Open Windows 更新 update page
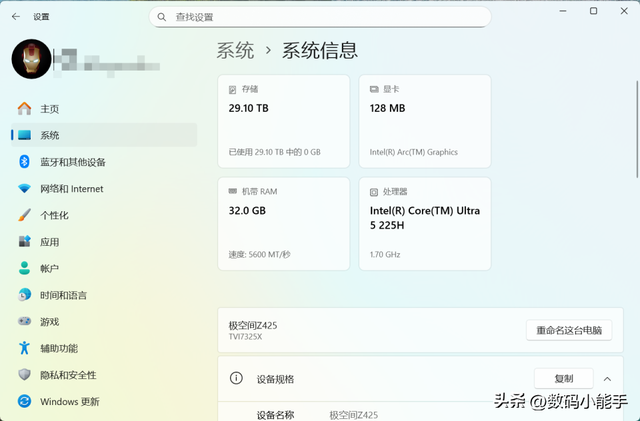The height and width of the screenshot is (421, 640). click(69, 402)
